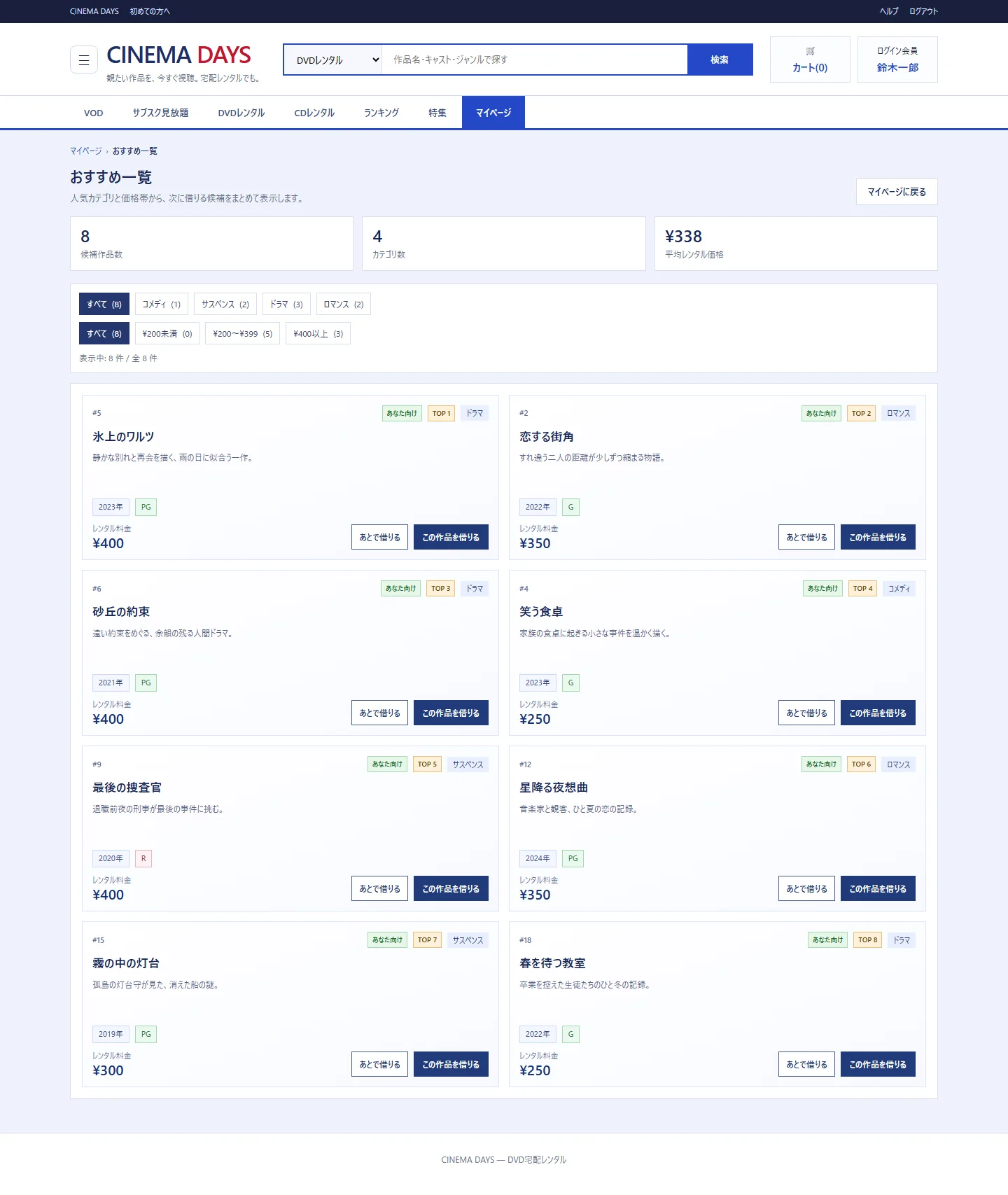Click the title 星降る夜想曲
Viewport: 1008px width, 1195px height.
(554, 788)
